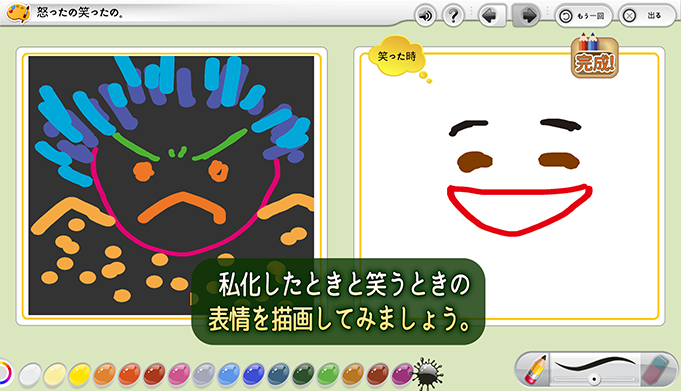Click the 笑った時 thought bubble label

(x=396, y=56)
